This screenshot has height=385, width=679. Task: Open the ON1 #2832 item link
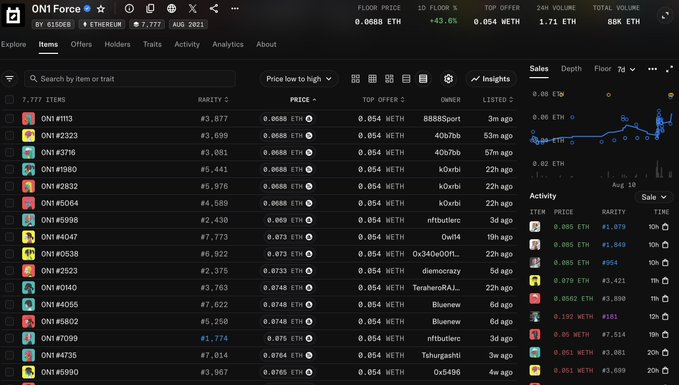(59, 186)
